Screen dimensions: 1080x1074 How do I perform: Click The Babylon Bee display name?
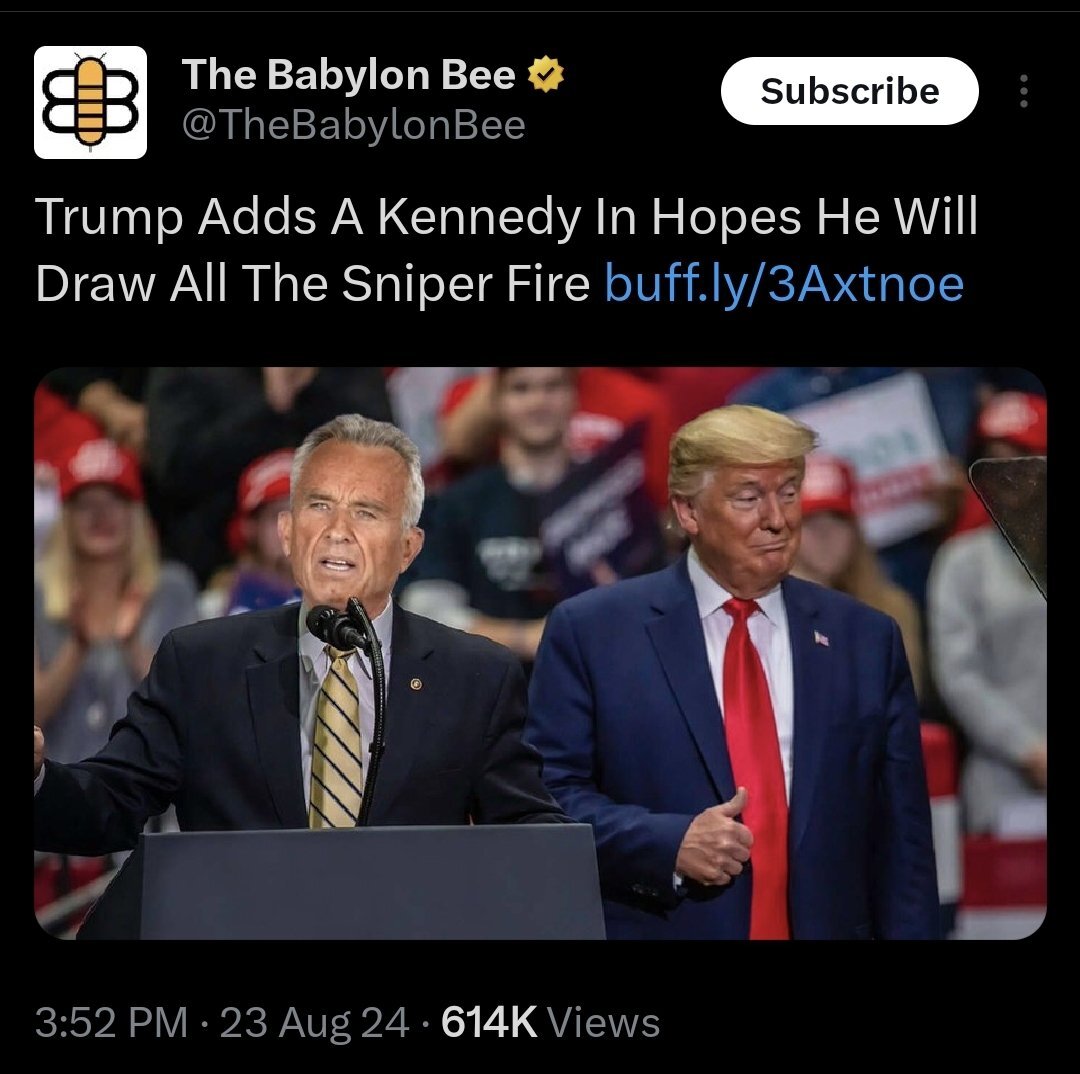349,74
